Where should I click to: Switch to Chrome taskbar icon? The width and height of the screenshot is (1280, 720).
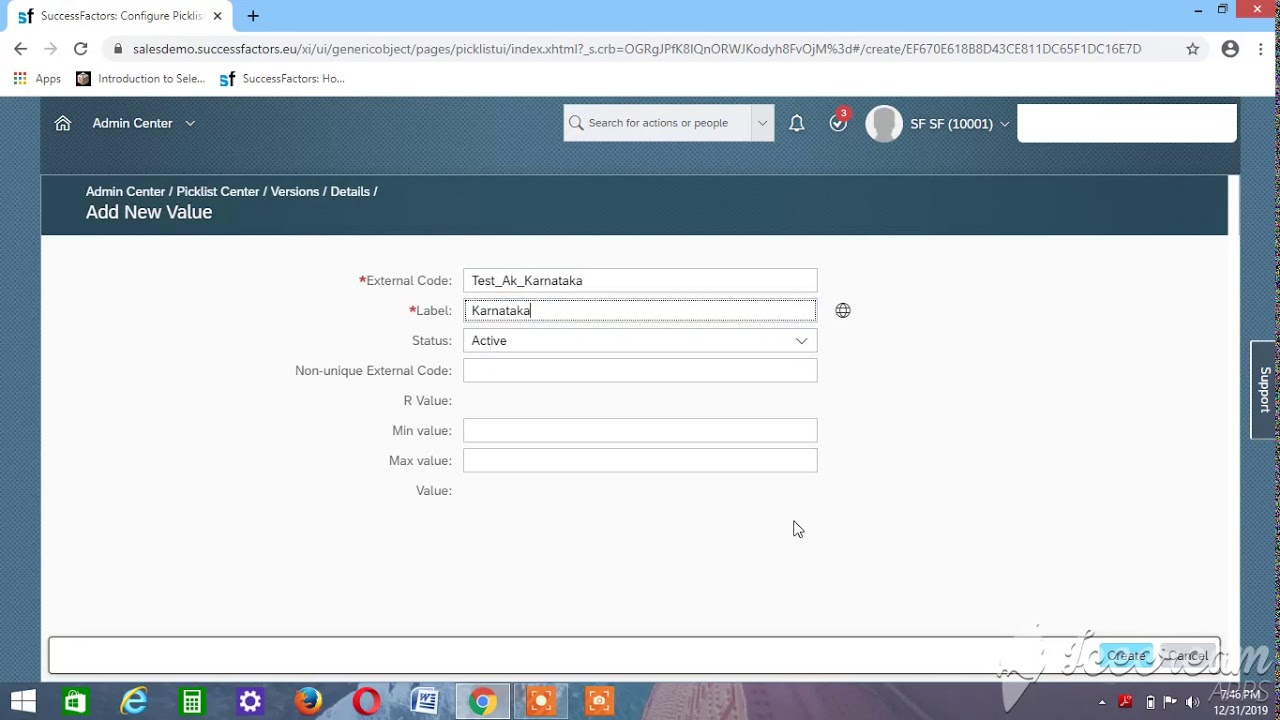click(483, 701)
